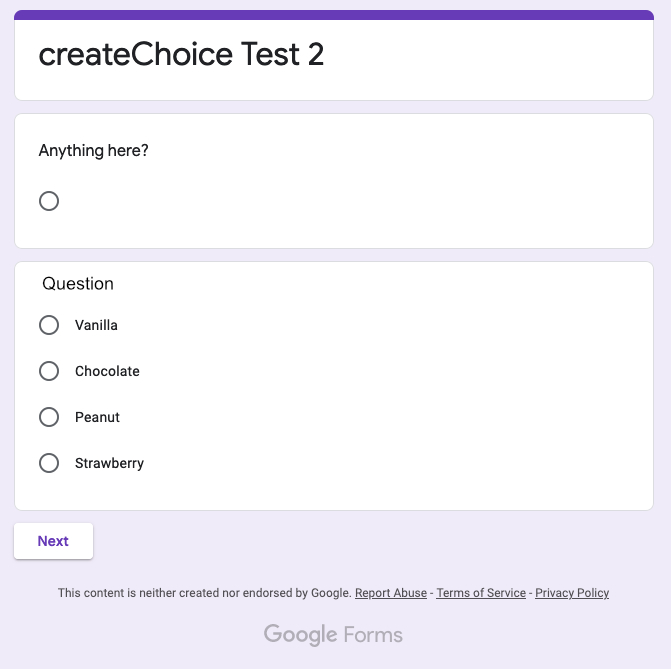Viewport: 671px width, 669px height.
Task: Click the "Vanilla" option label text
Action: pos(96,325)
